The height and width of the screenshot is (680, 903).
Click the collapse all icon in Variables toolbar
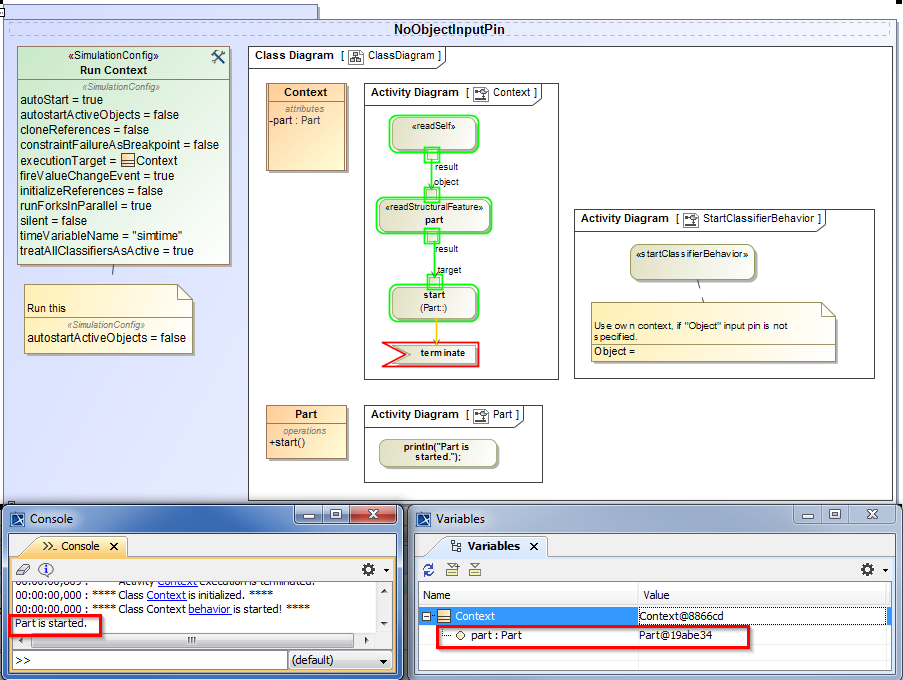point(475,569)
